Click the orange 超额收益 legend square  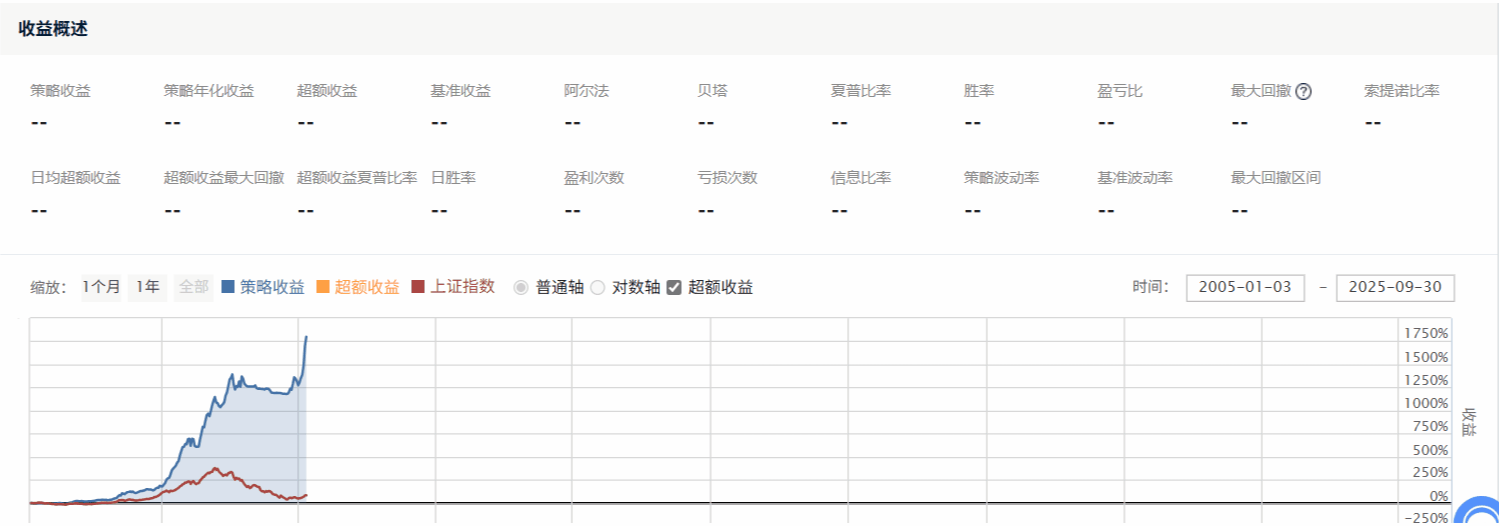pos(322,288)
